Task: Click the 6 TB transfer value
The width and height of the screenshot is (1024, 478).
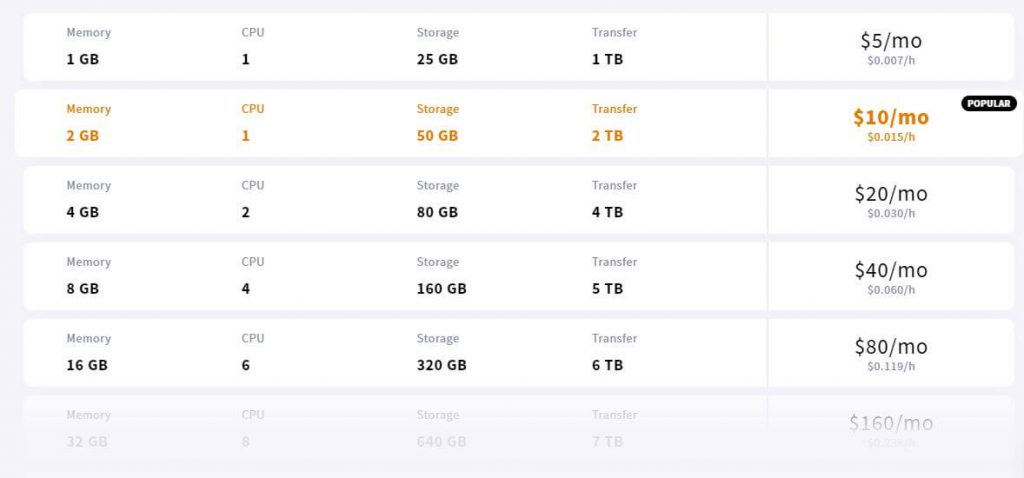Action: tap(607, 365)
